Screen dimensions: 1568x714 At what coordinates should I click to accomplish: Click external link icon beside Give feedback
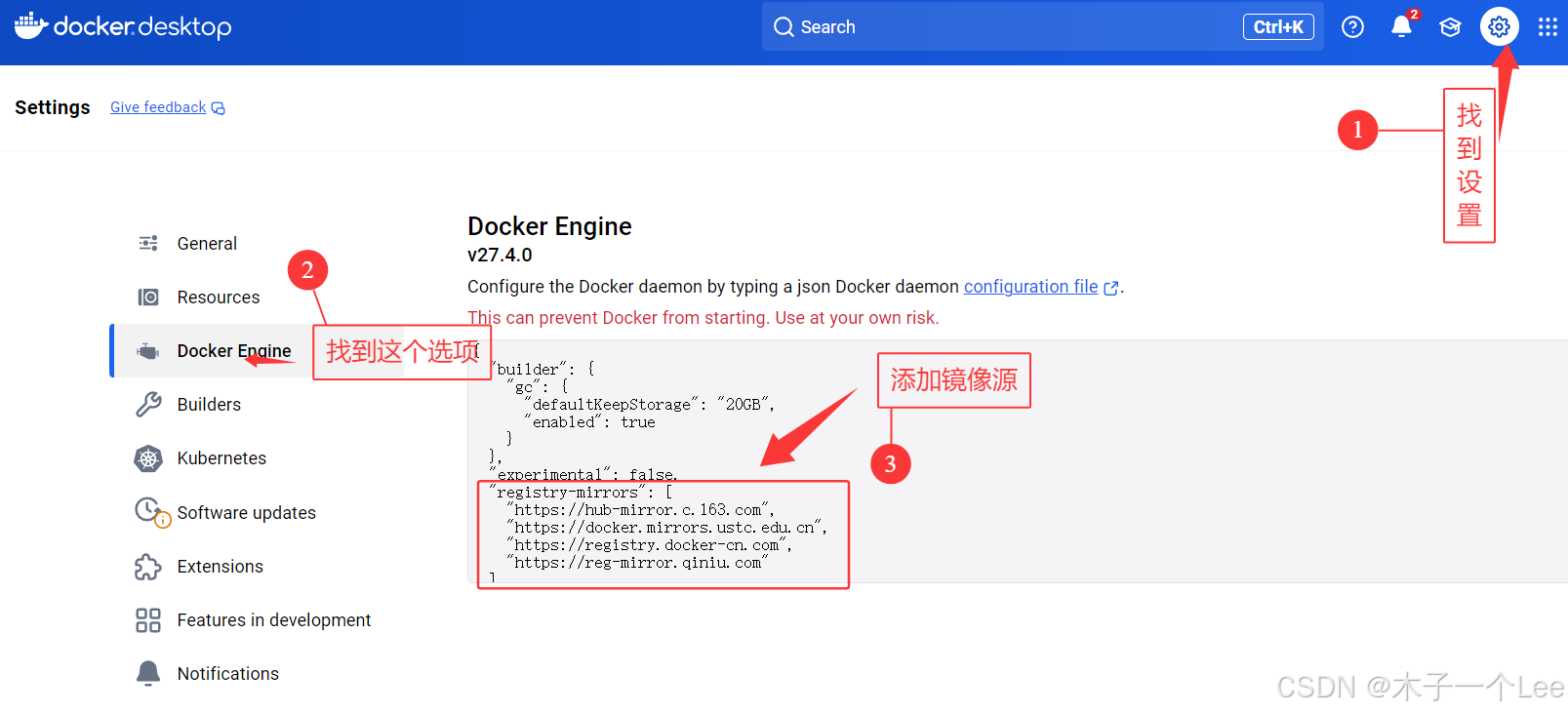click(x=219, y=108)
